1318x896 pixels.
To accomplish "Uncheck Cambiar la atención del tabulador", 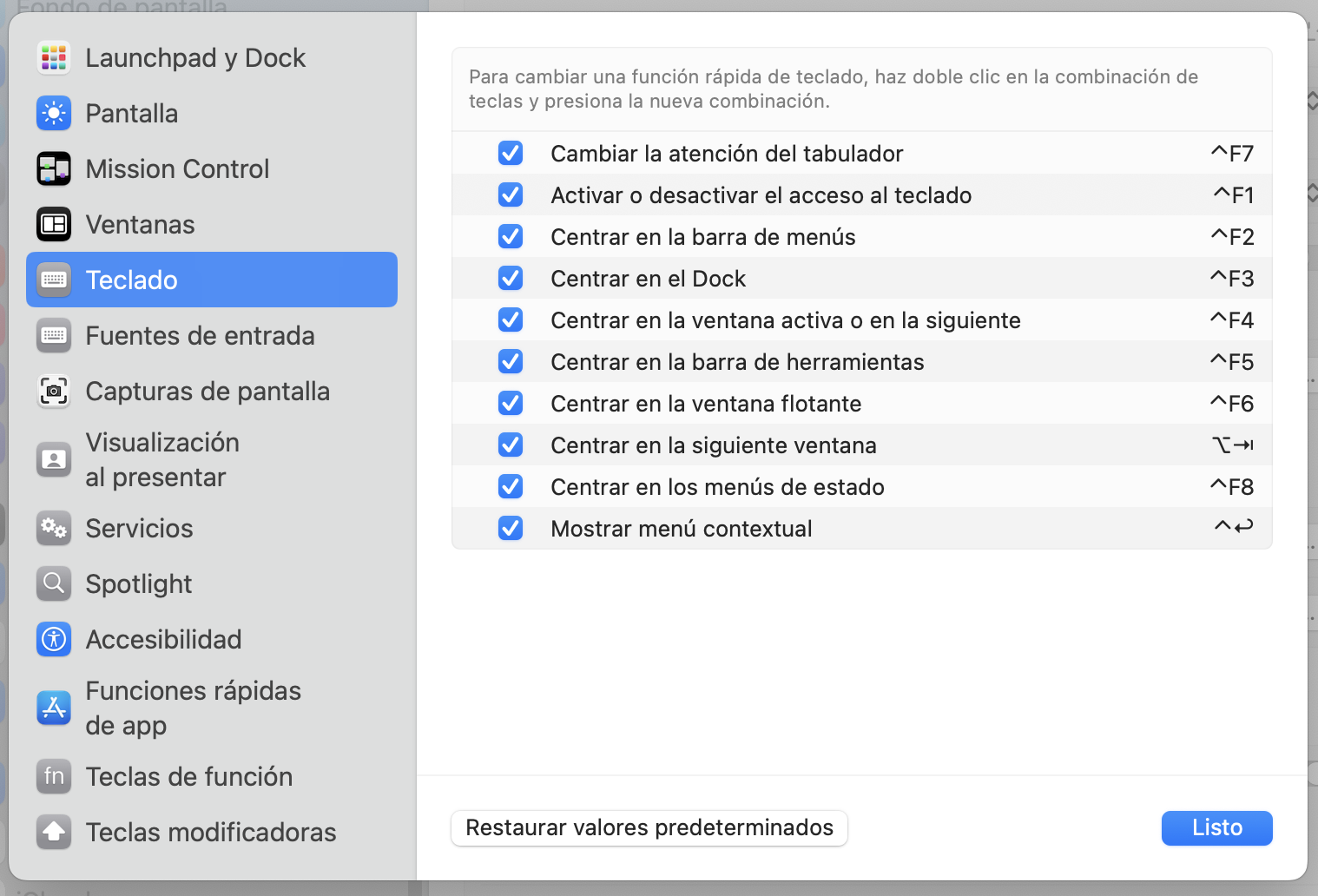I will point(511,154).
